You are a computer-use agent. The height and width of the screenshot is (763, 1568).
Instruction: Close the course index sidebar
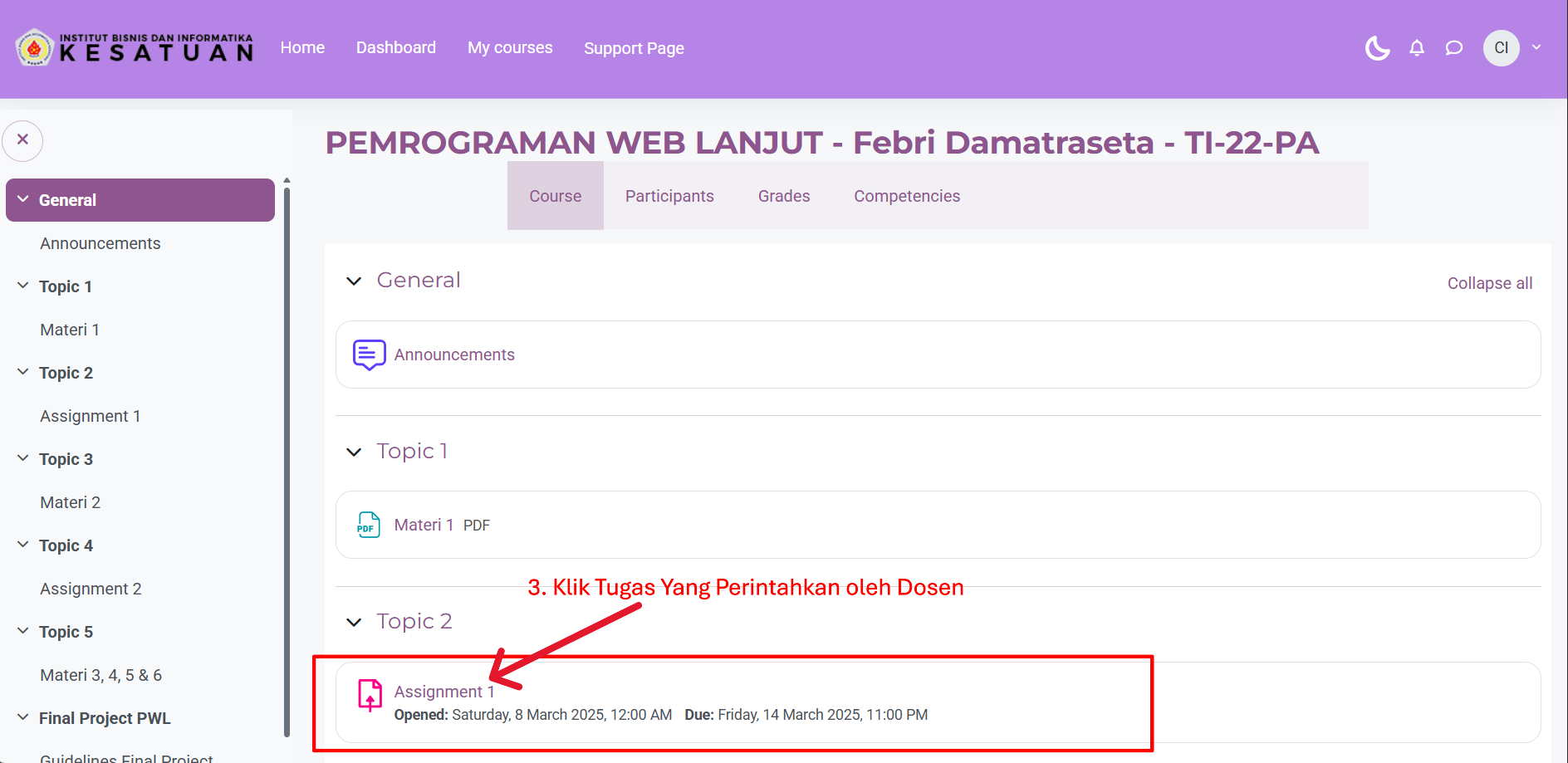click(x=23, y=140)
